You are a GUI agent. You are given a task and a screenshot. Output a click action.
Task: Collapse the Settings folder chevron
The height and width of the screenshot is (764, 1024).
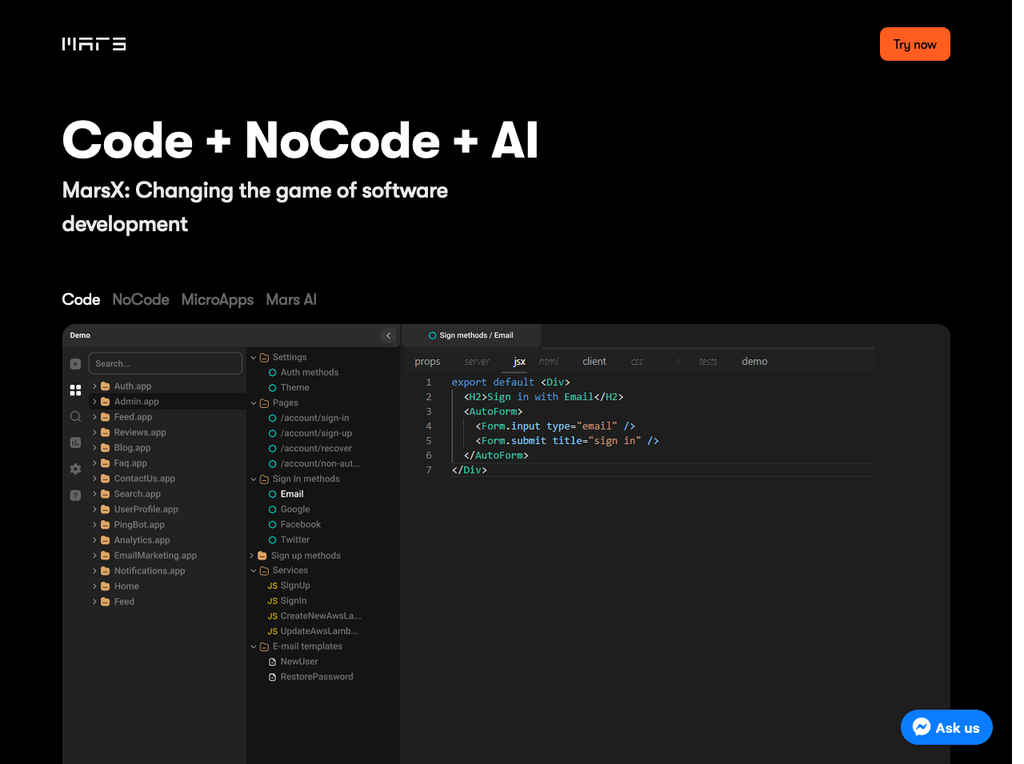(x=253, y=357)
